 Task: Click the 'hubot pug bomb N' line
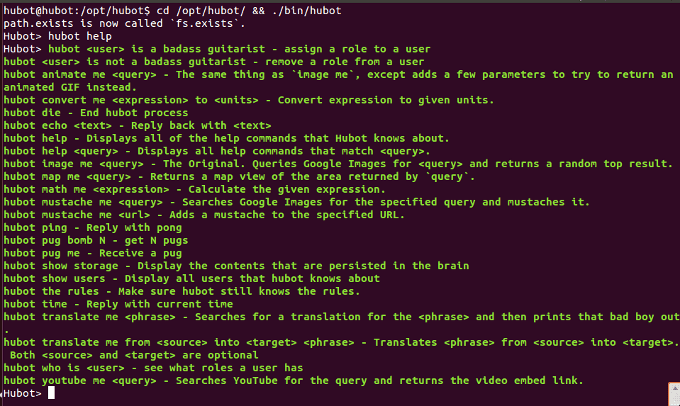[96, 240]
